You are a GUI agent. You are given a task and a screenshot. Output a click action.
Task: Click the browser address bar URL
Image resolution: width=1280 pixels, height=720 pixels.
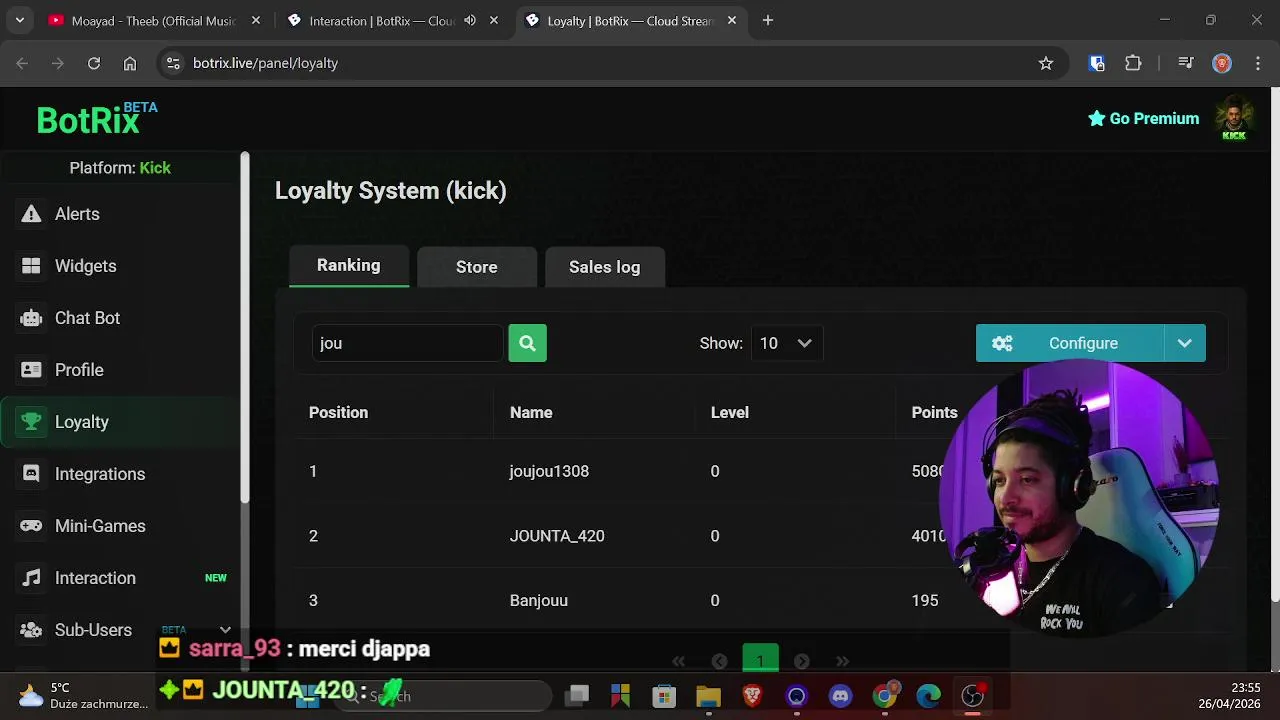point(265,63)
